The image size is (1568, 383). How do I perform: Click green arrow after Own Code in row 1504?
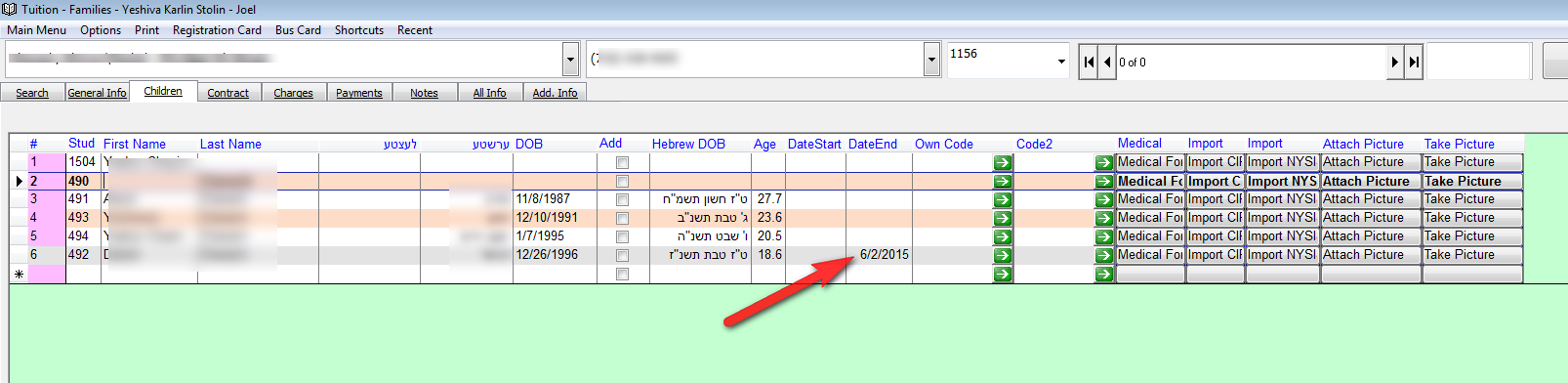click(1003, 162)
